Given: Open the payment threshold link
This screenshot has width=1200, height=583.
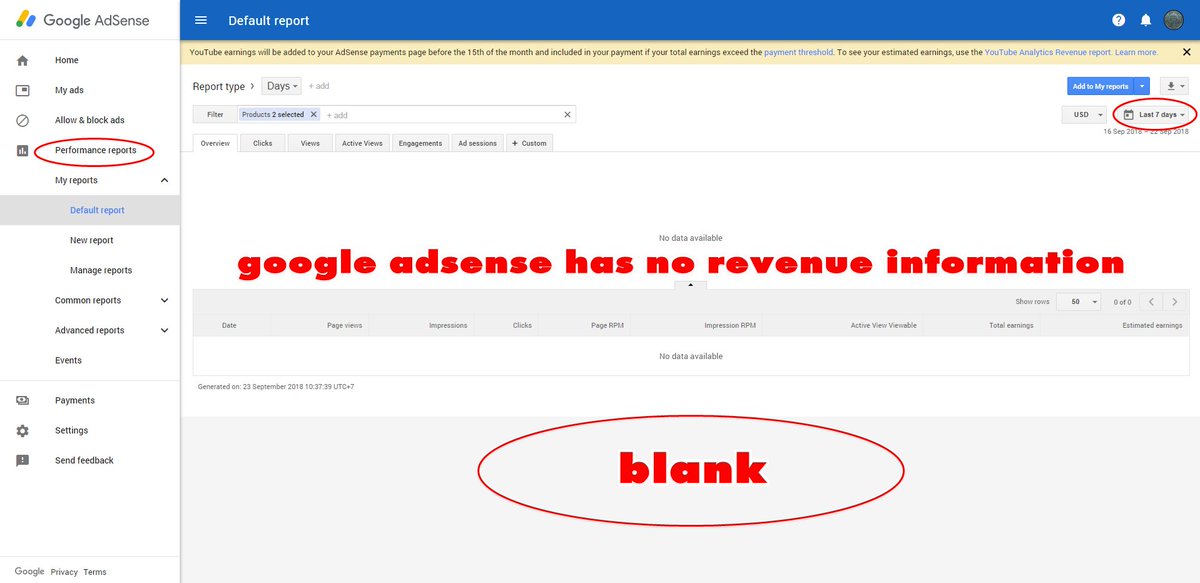Looking at the screenshot, I should point(798,52).
